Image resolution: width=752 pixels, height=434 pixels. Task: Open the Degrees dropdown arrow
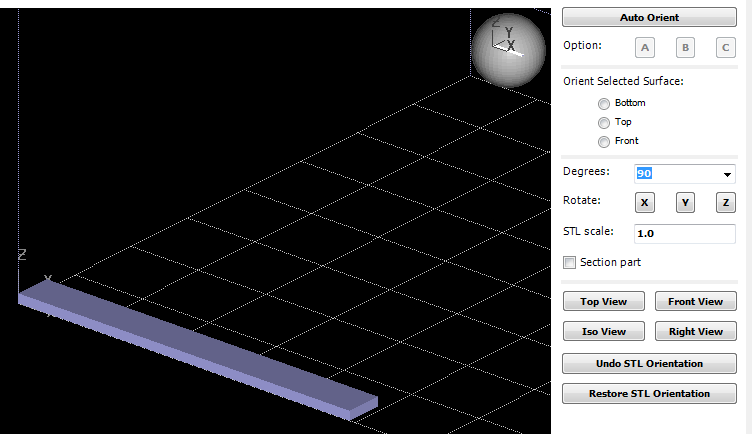click(x=727, y=174)
